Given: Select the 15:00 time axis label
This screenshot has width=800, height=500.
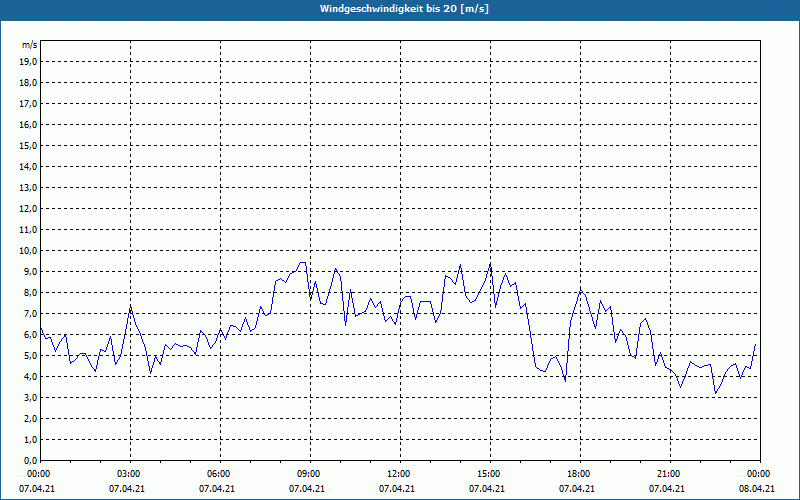Looking at the screenshot, I should click(x=490, y=474).
